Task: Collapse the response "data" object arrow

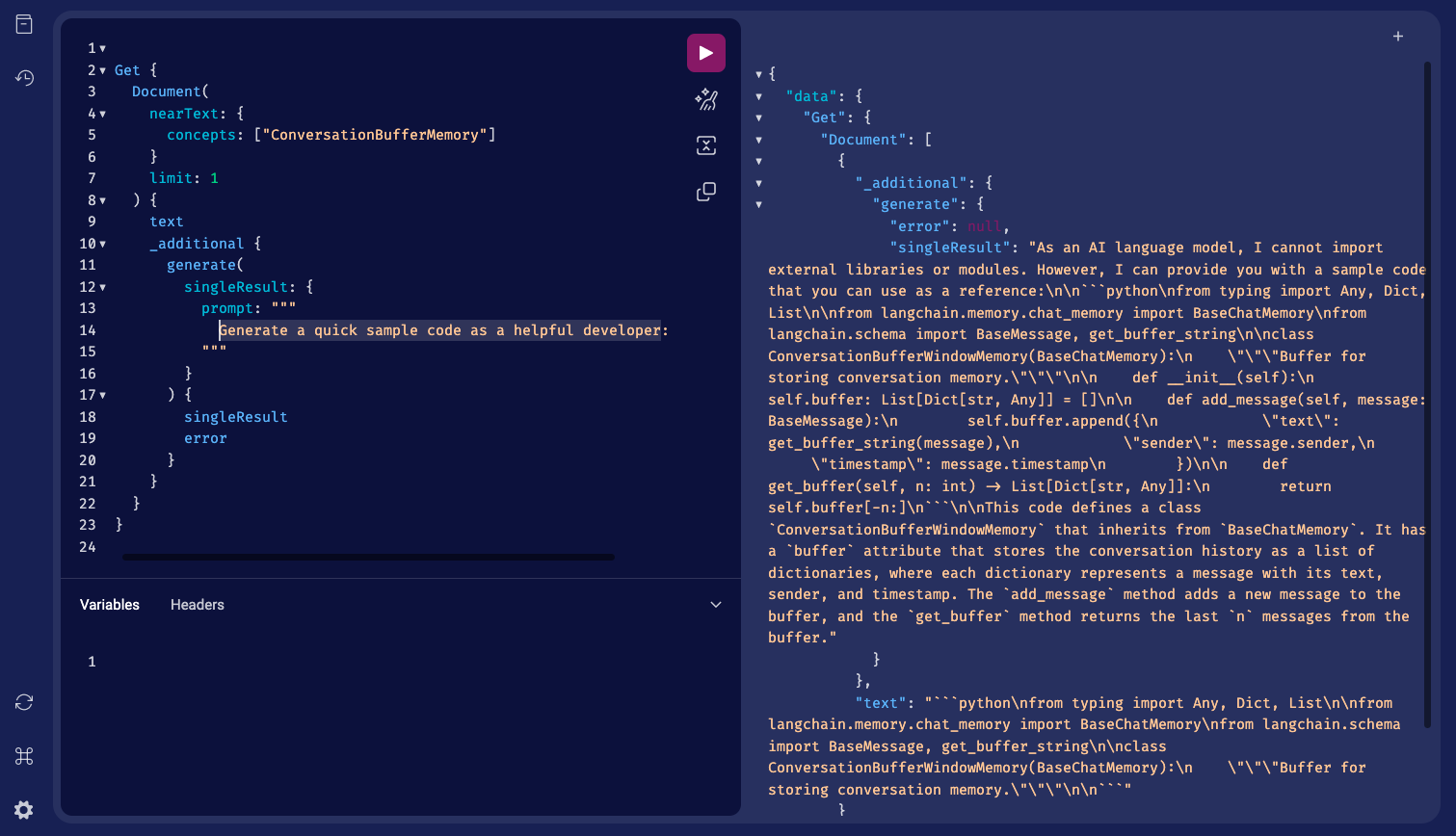Action: coord(759,96)
